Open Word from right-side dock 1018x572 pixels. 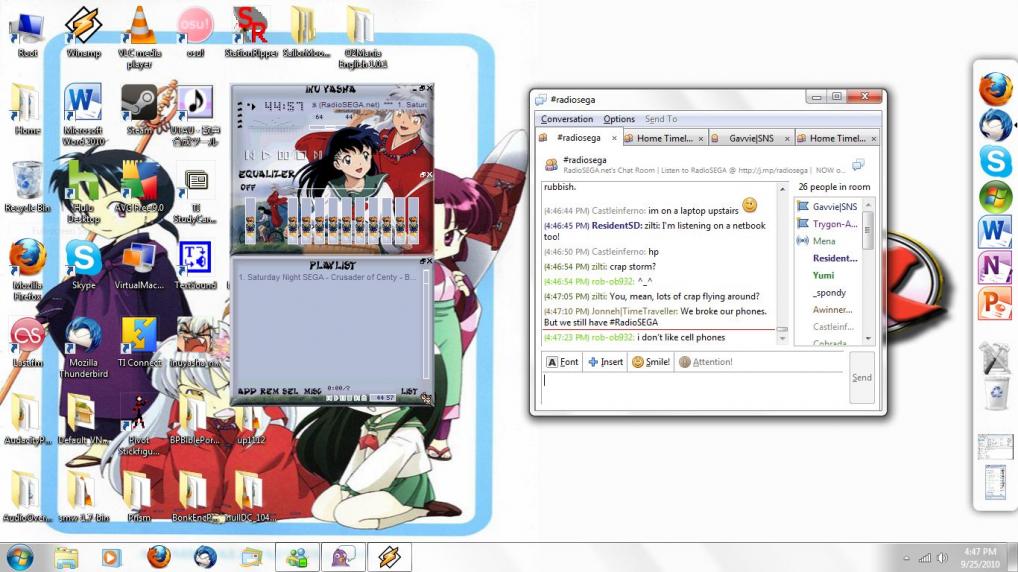(995, 232)
